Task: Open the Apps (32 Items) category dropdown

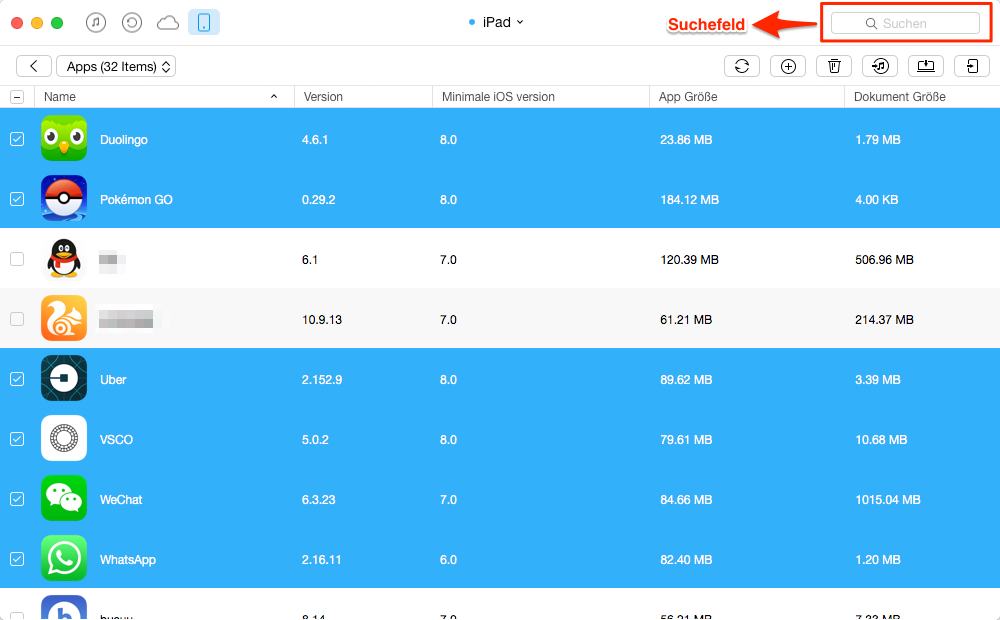Action: tap(116, 66)
